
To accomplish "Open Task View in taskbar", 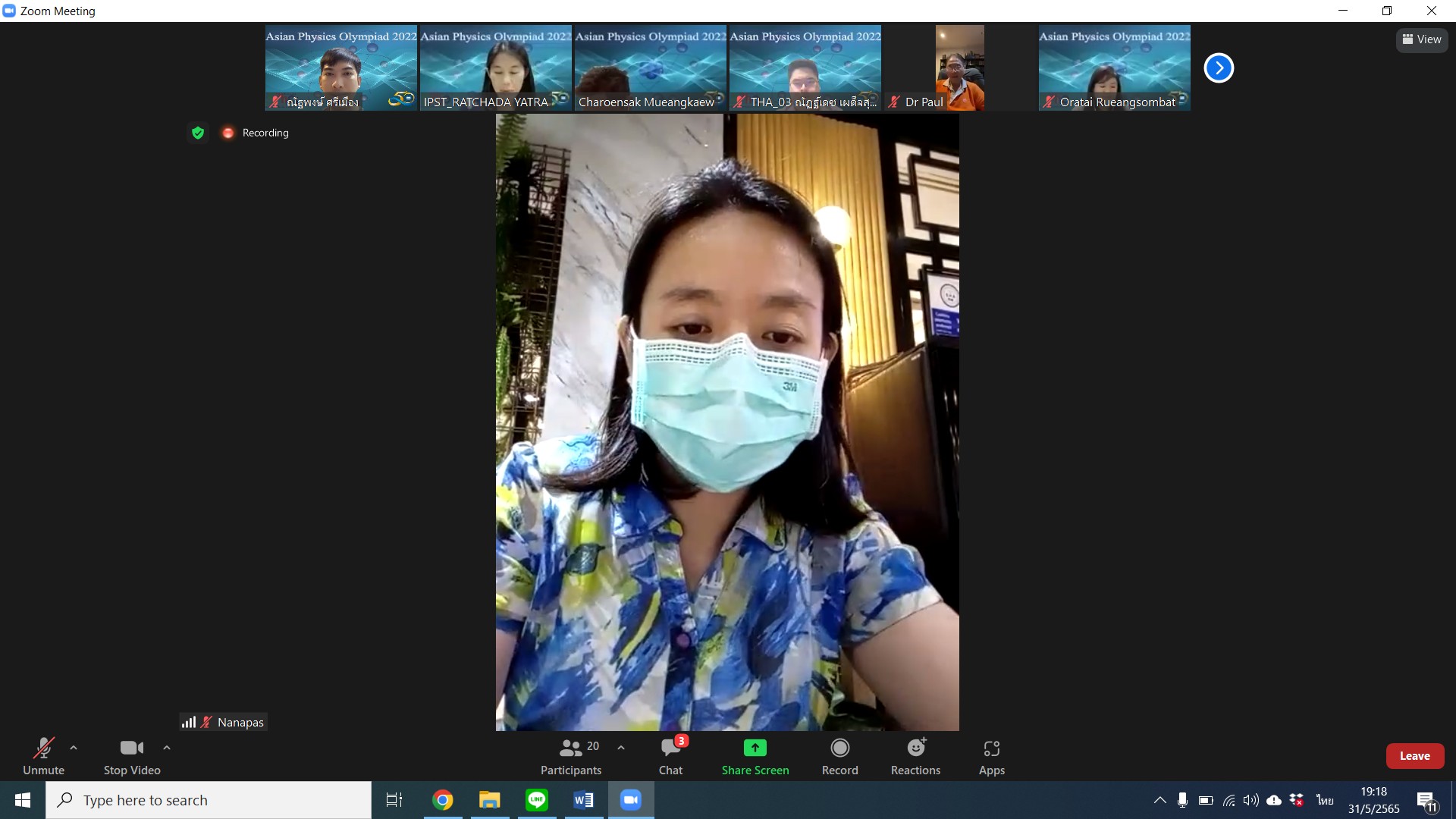I will [x=394, y=800].
